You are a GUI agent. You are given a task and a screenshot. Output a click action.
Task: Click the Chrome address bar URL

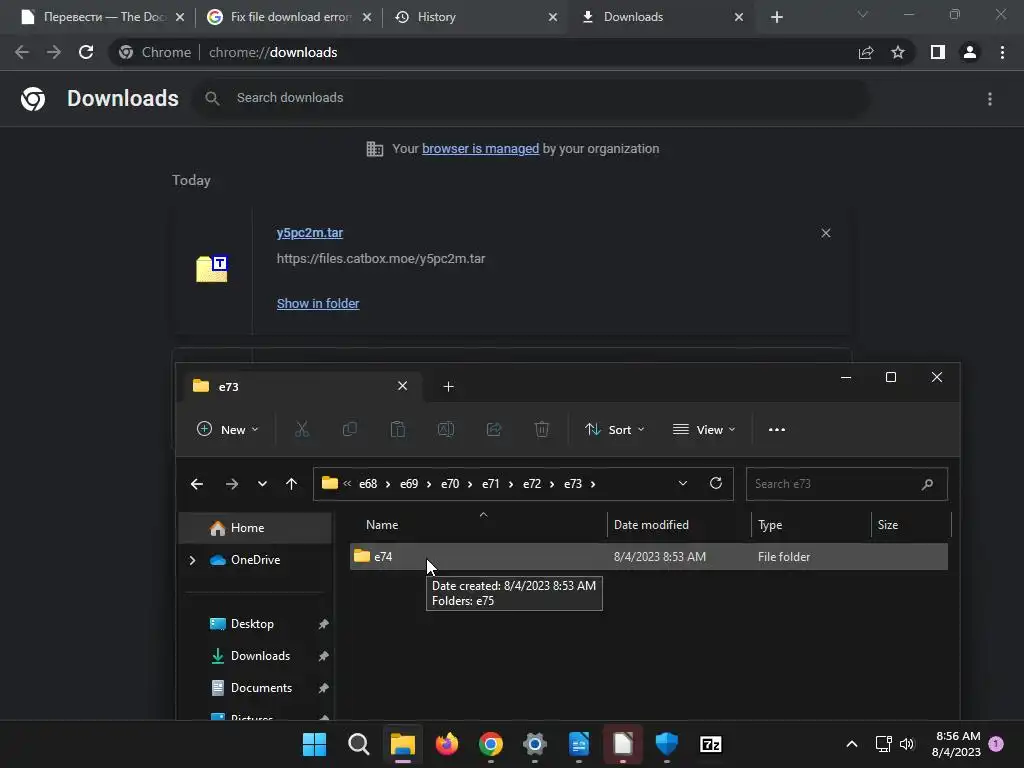coord(273,52)
